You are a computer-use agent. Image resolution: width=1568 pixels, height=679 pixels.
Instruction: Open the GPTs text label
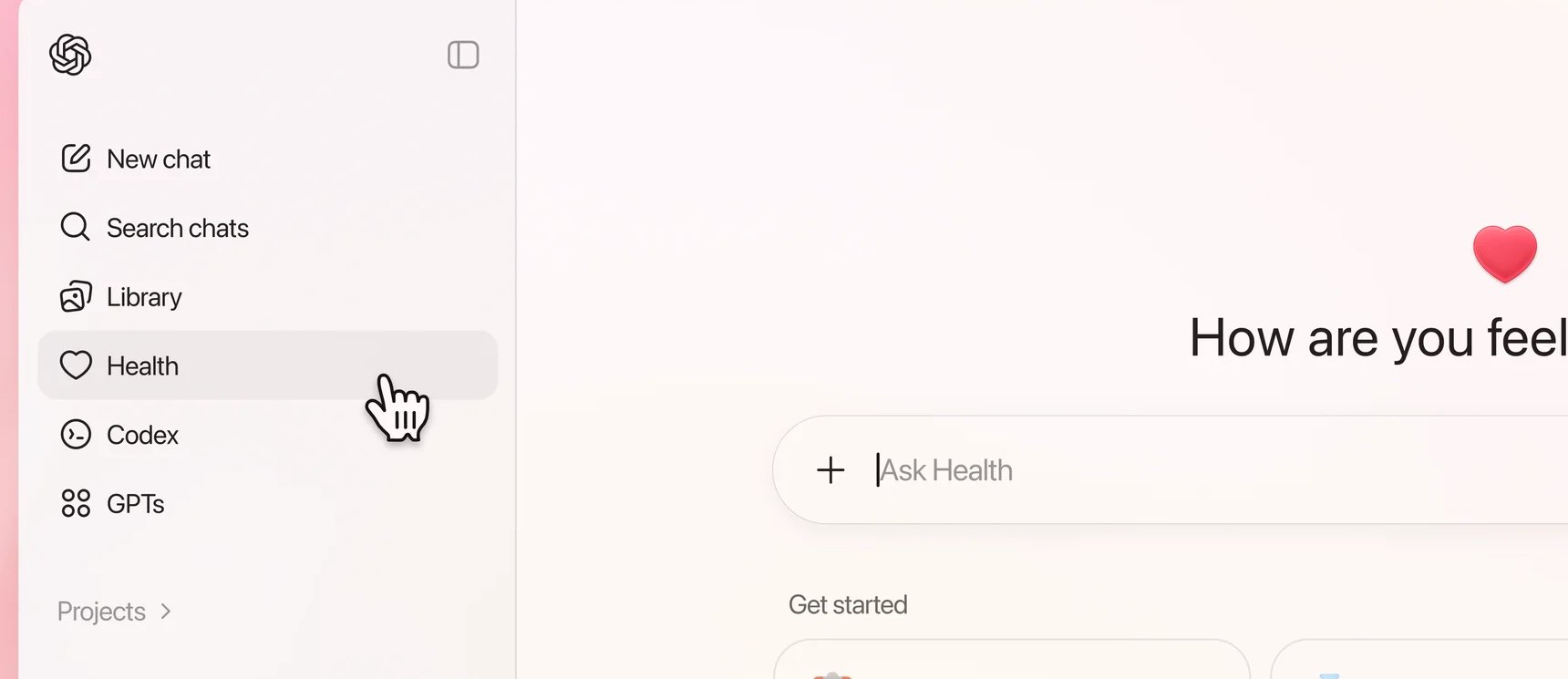136,504
